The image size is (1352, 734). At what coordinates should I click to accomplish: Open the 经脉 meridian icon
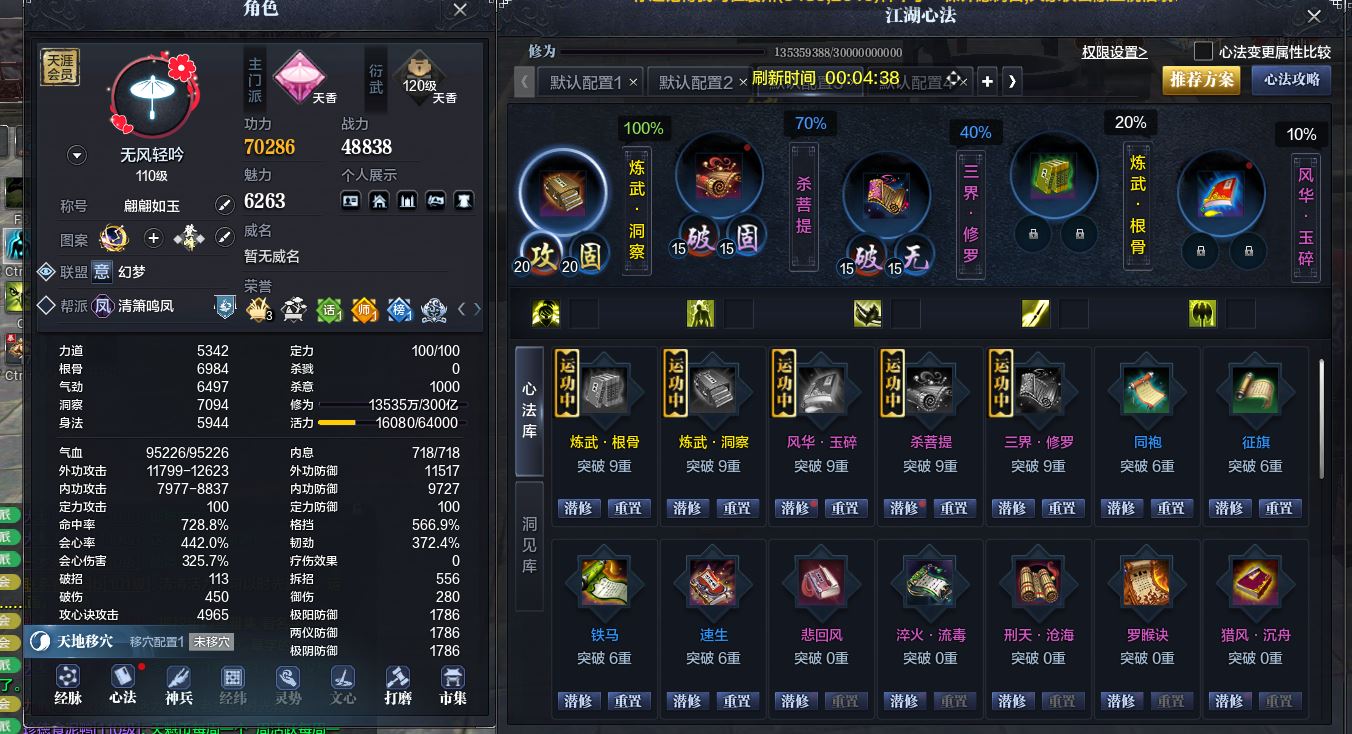[x=68, y=677]
